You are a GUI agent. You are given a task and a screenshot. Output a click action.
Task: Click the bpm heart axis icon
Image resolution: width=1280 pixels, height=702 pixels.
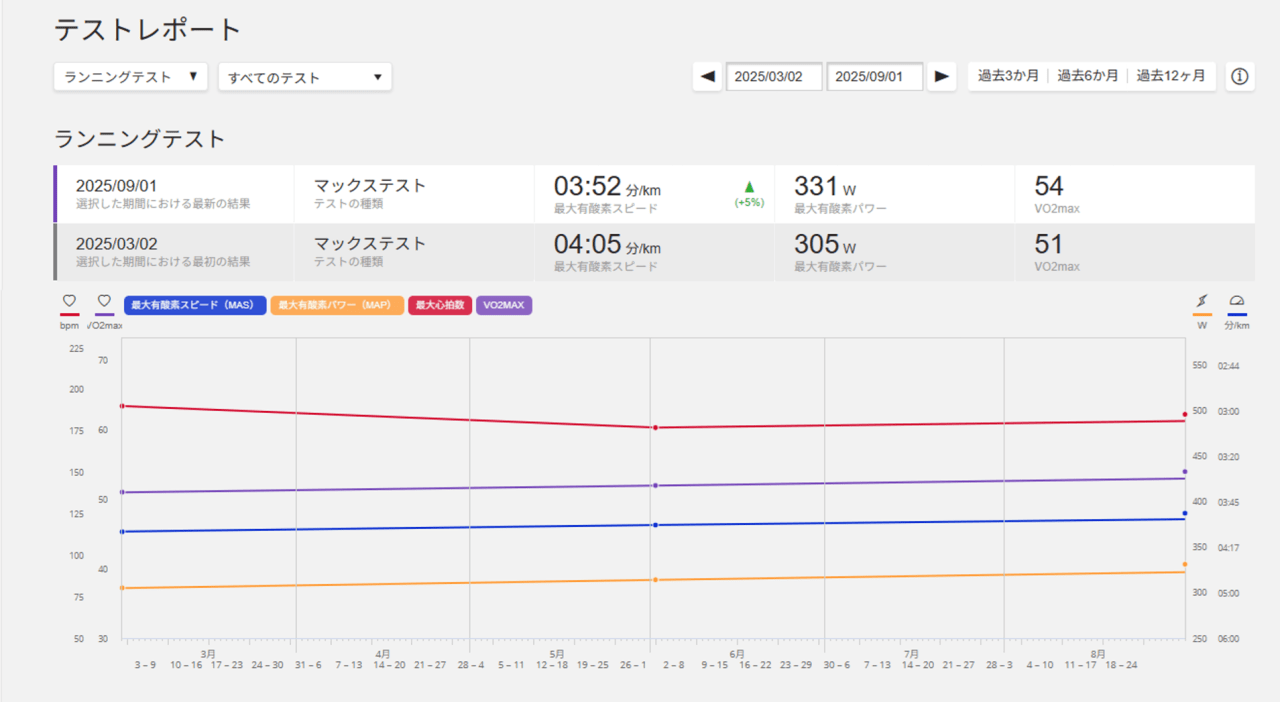tap(70, 301)
